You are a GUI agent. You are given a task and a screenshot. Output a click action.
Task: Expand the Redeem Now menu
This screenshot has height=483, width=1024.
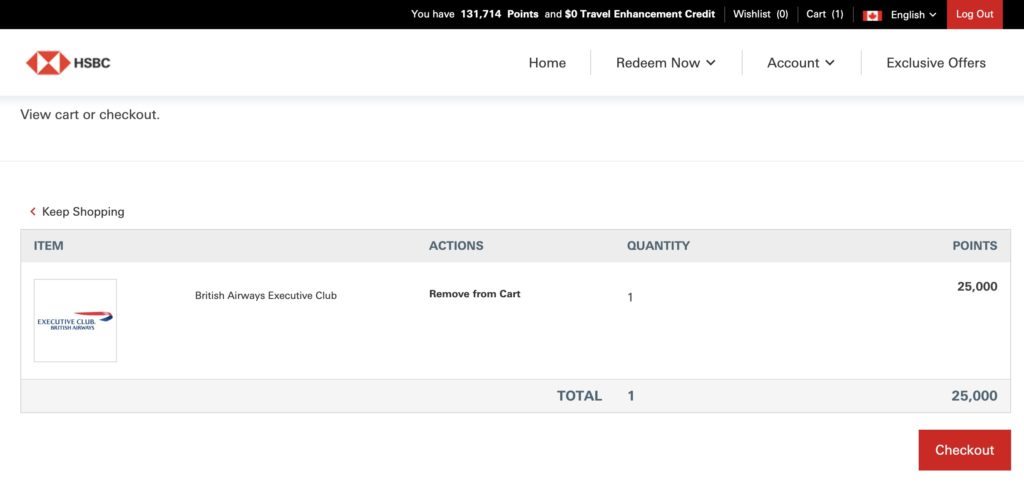(x=665, y=63)
